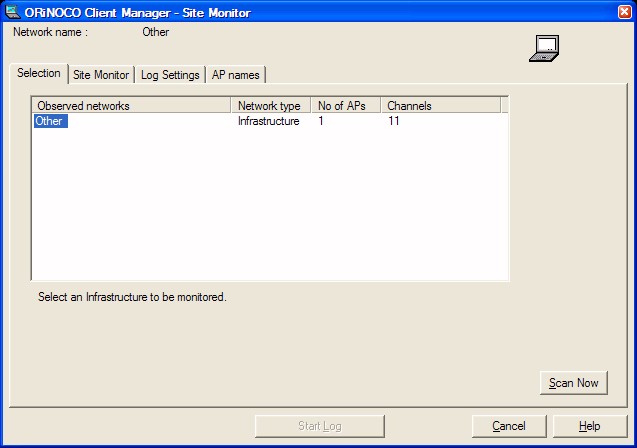Close the Site Monitor window
The image size is (637, 448).
(625, 12)
